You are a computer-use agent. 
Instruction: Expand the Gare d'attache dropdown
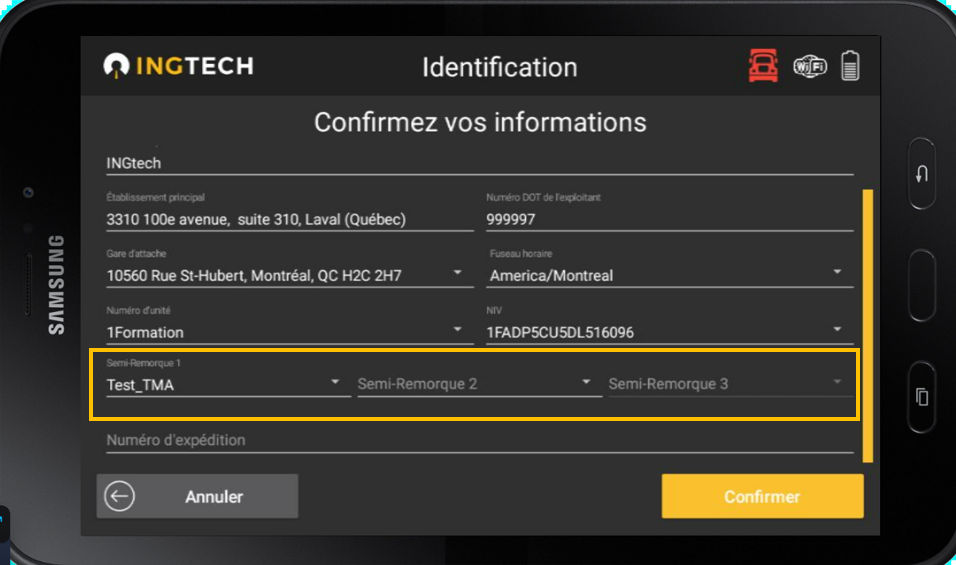click(x=457, y=272)
